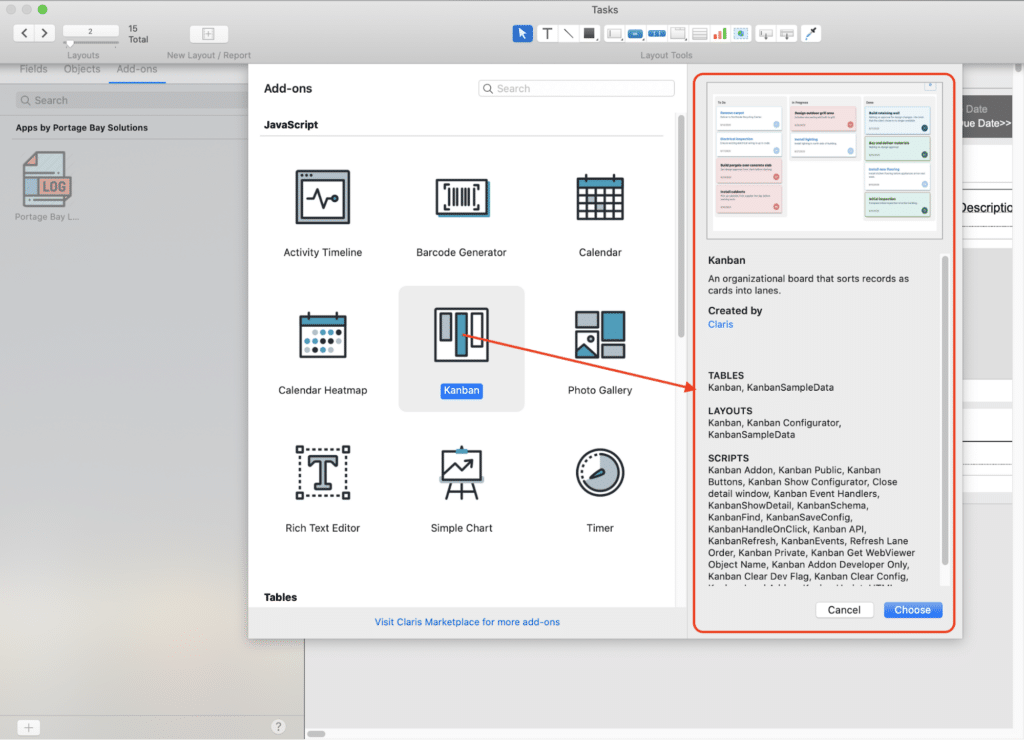The width and height of the screenshot is (1024, 740).
Task: Select the Line tool
Action: pos(568,33)
